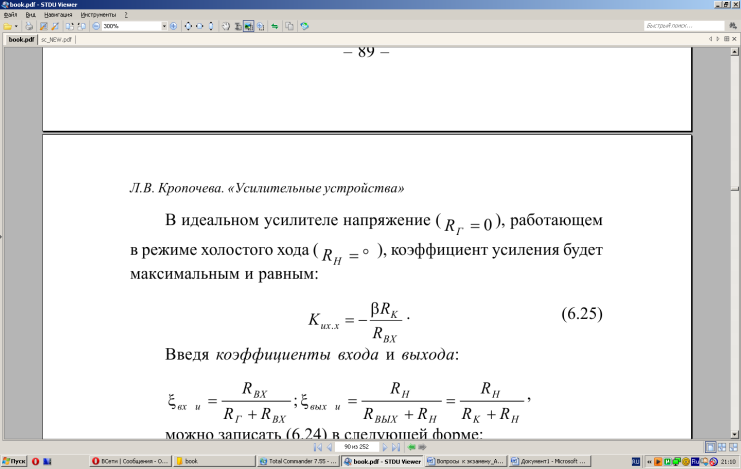
Task: Open the book folder taskbar button
Action: pos(214,461)
